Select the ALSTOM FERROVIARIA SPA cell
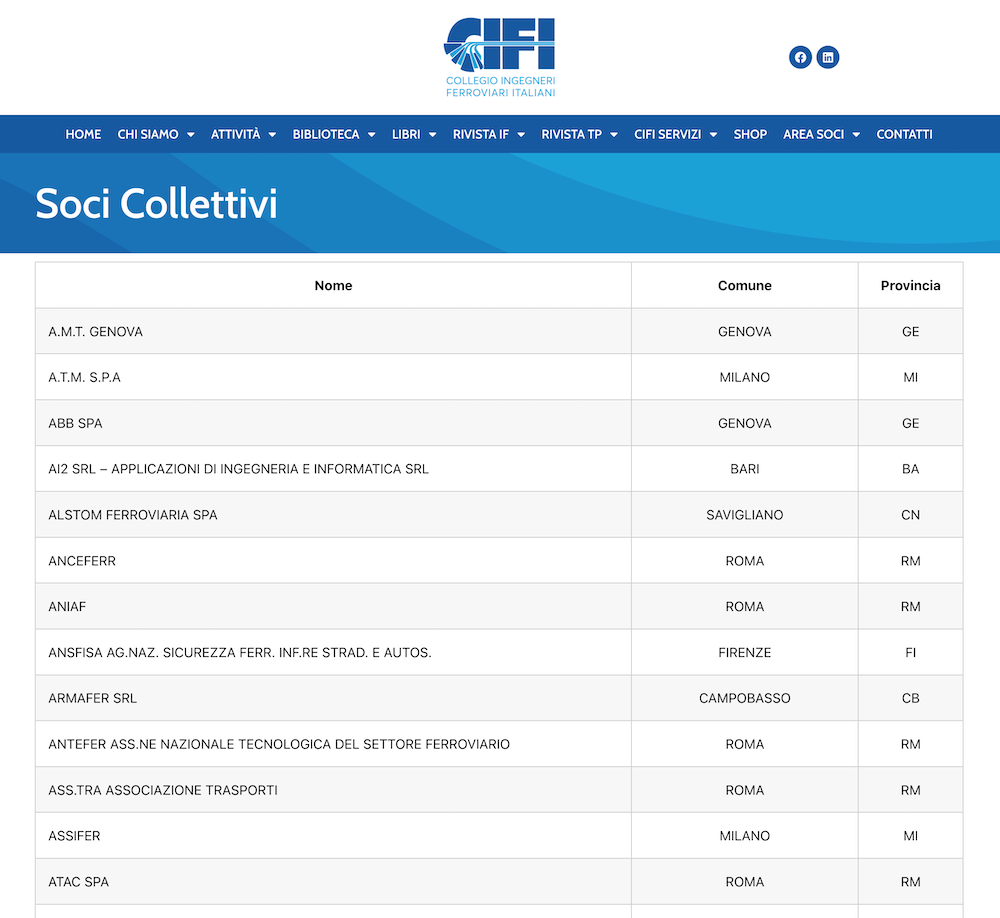 (x=334, y=515)
